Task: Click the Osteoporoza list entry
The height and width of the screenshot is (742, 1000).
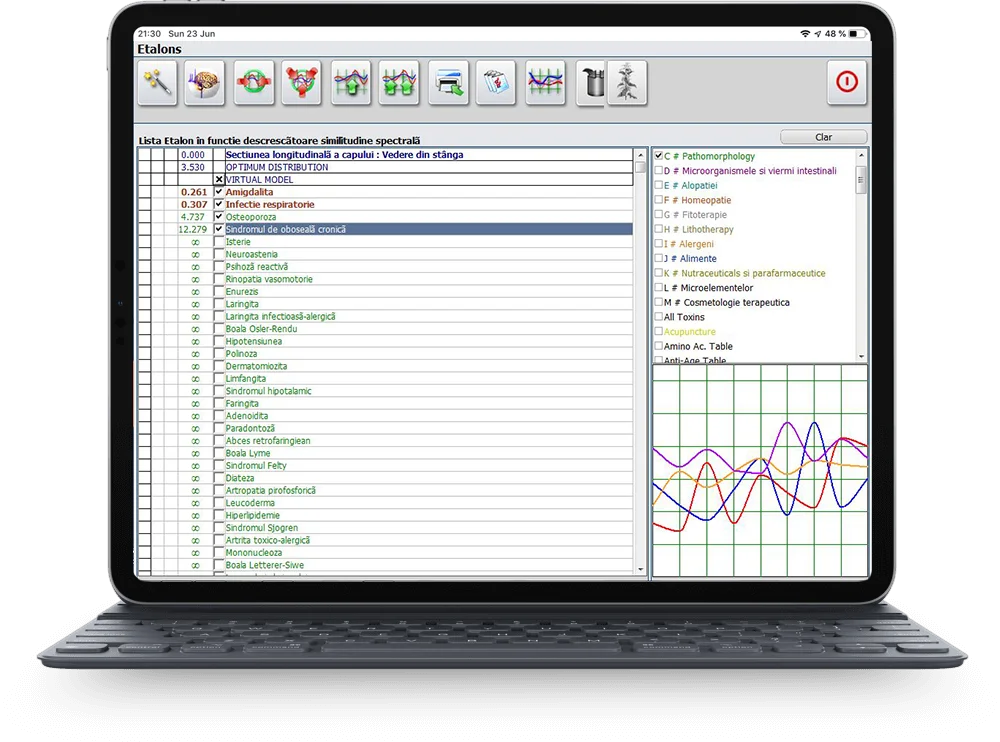Action: [x=251, y=217]
